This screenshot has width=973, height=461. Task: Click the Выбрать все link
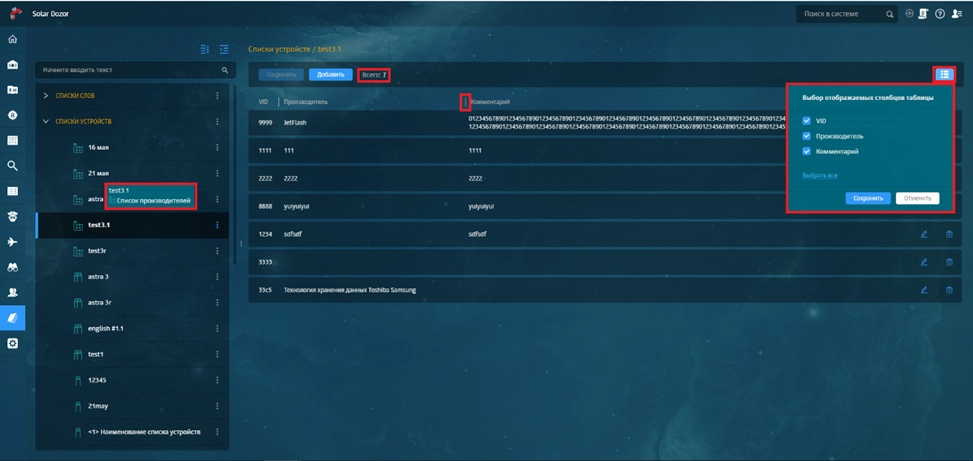click(819, 176)
